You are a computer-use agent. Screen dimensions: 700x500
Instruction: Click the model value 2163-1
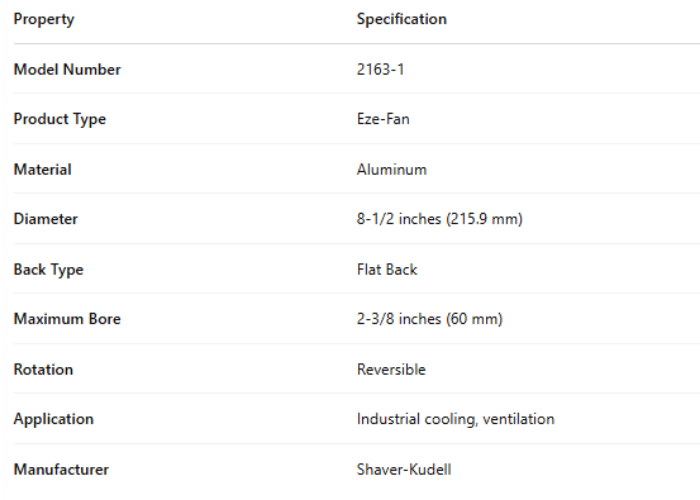tap(380, 69)
